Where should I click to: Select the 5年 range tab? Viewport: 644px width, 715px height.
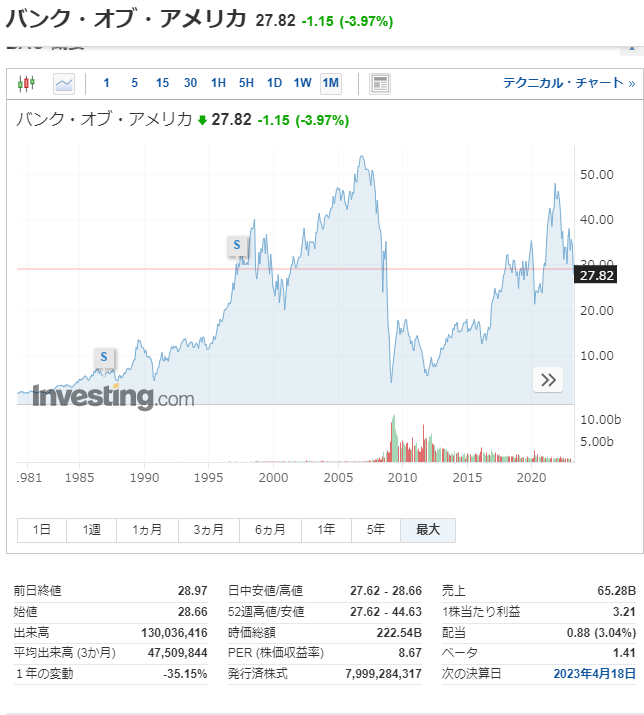tap(376, 530)
